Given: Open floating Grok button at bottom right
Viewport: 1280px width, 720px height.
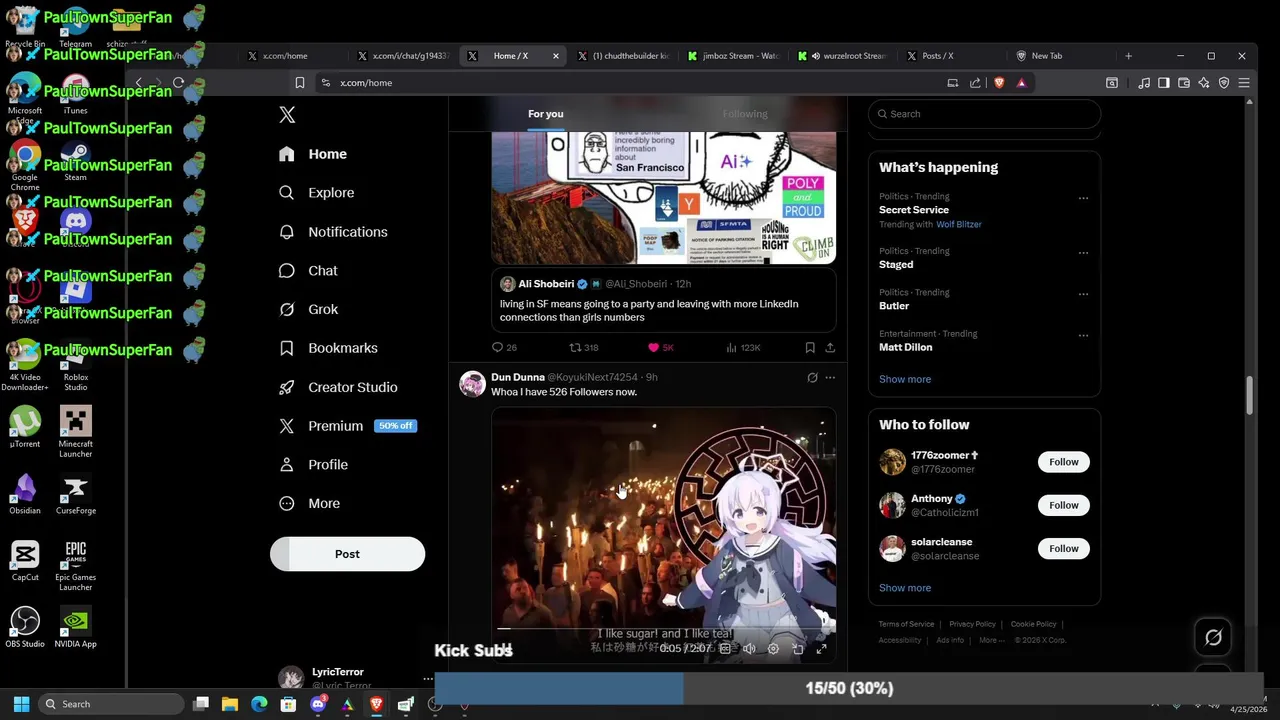Looking at the screenshot, I should point(1213,637).
